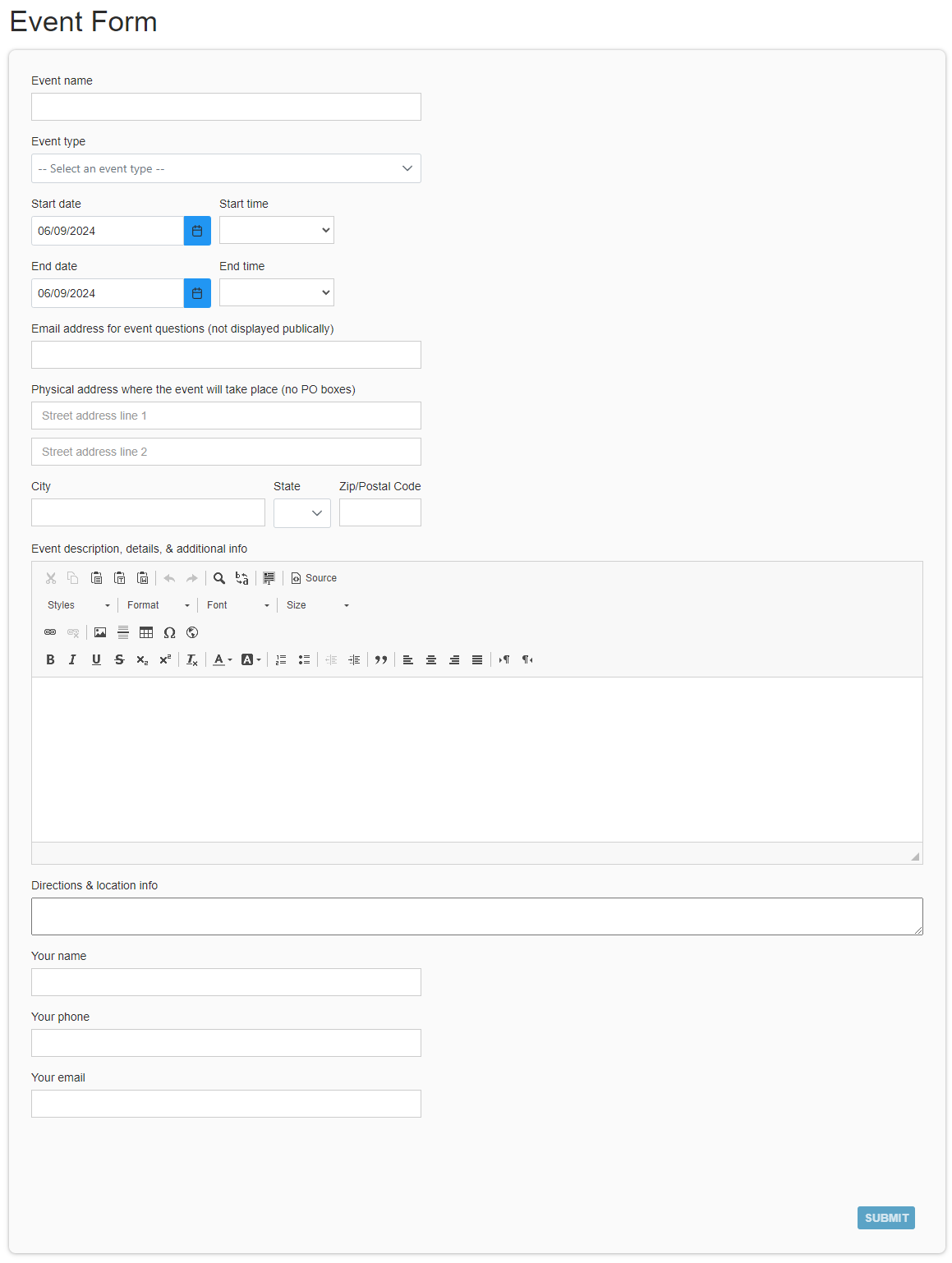Apply block quote formatting

click(381, 659)
